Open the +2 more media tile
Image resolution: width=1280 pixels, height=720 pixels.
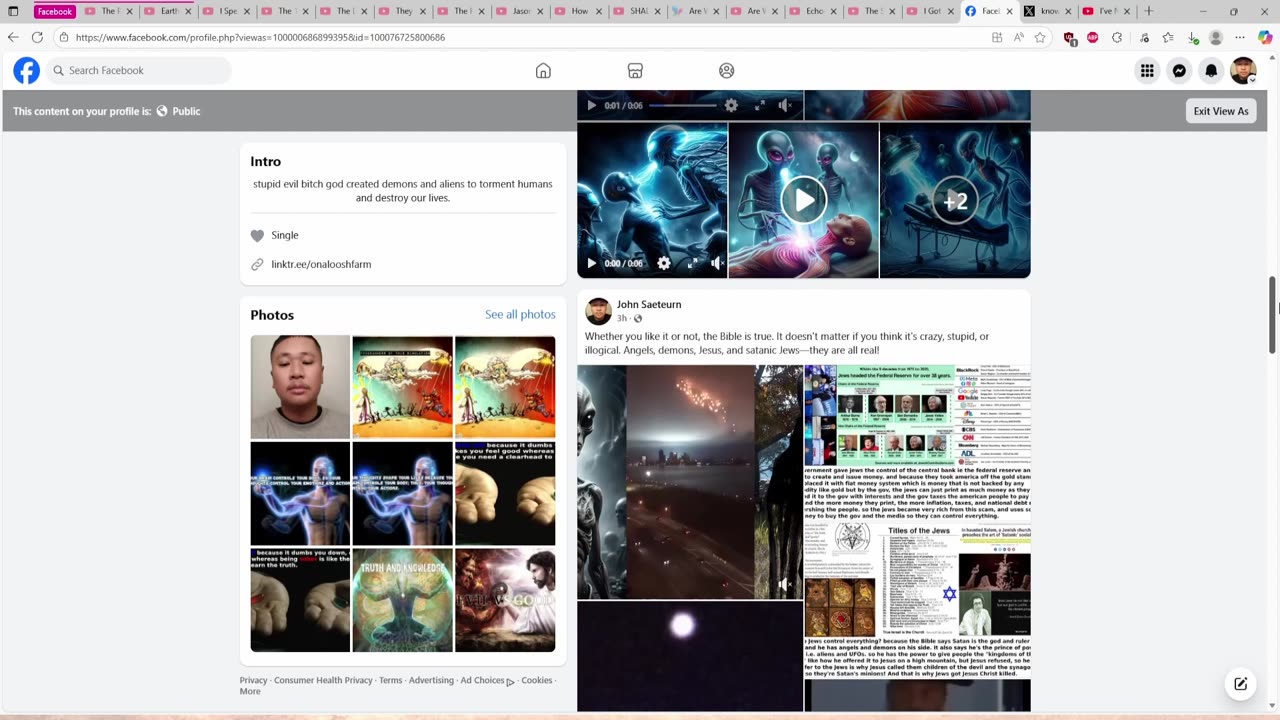pos(955,200)
